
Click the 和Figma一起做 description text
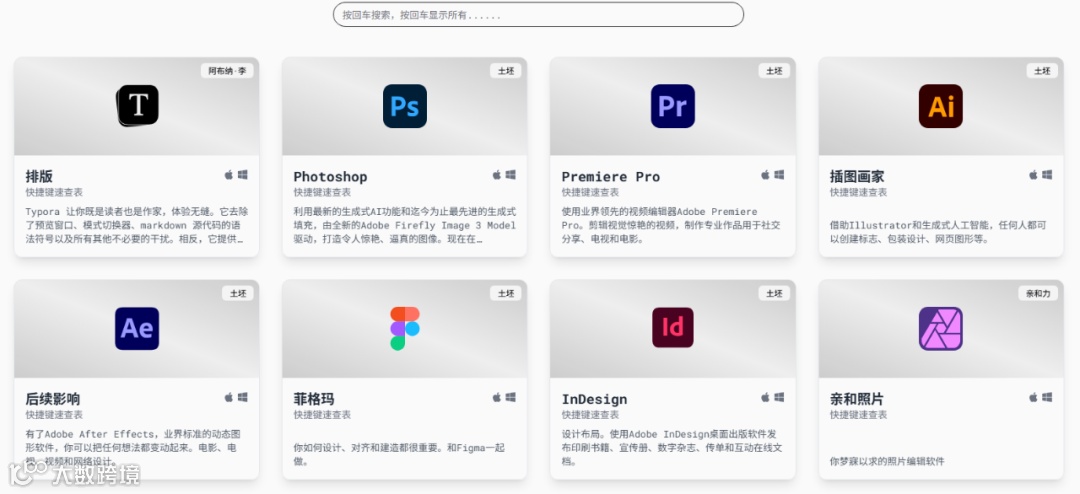tap(399, 455)
